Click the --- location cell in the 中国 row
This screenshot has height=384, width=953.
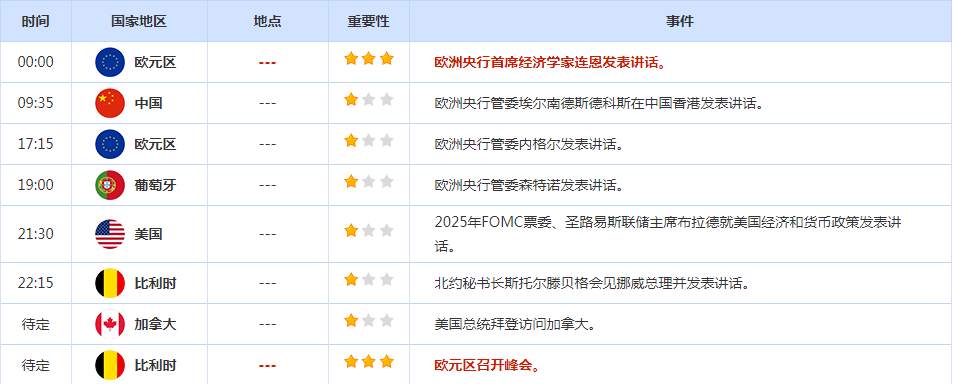pyautogui.click(x=267, y=103)
